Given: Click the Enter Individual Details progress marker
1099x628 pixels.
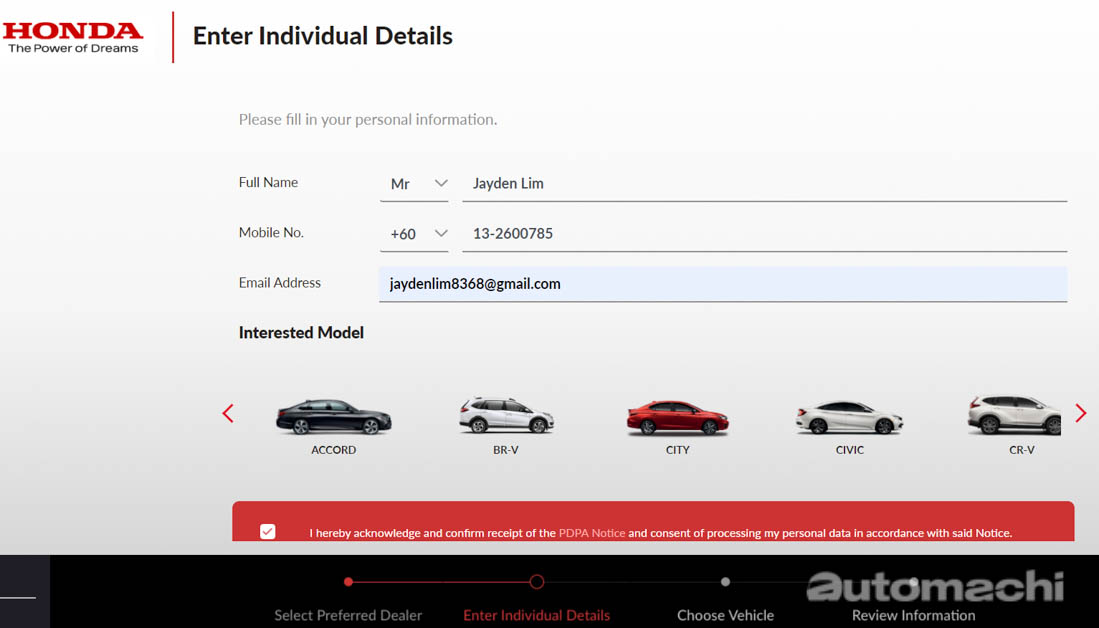Looking at the screenshot, I should tap(536, 581).
